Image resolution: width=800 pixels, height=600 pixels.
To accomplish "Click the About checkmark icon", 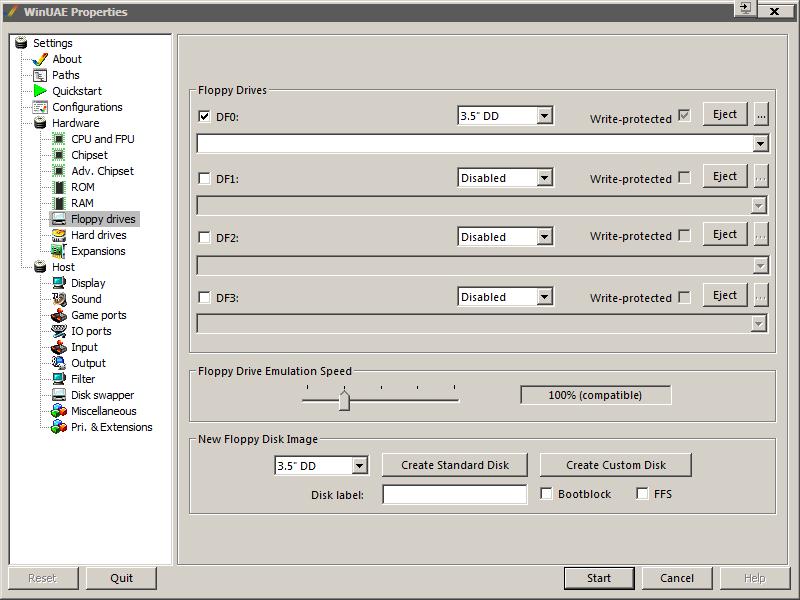I will click(40, 59).
